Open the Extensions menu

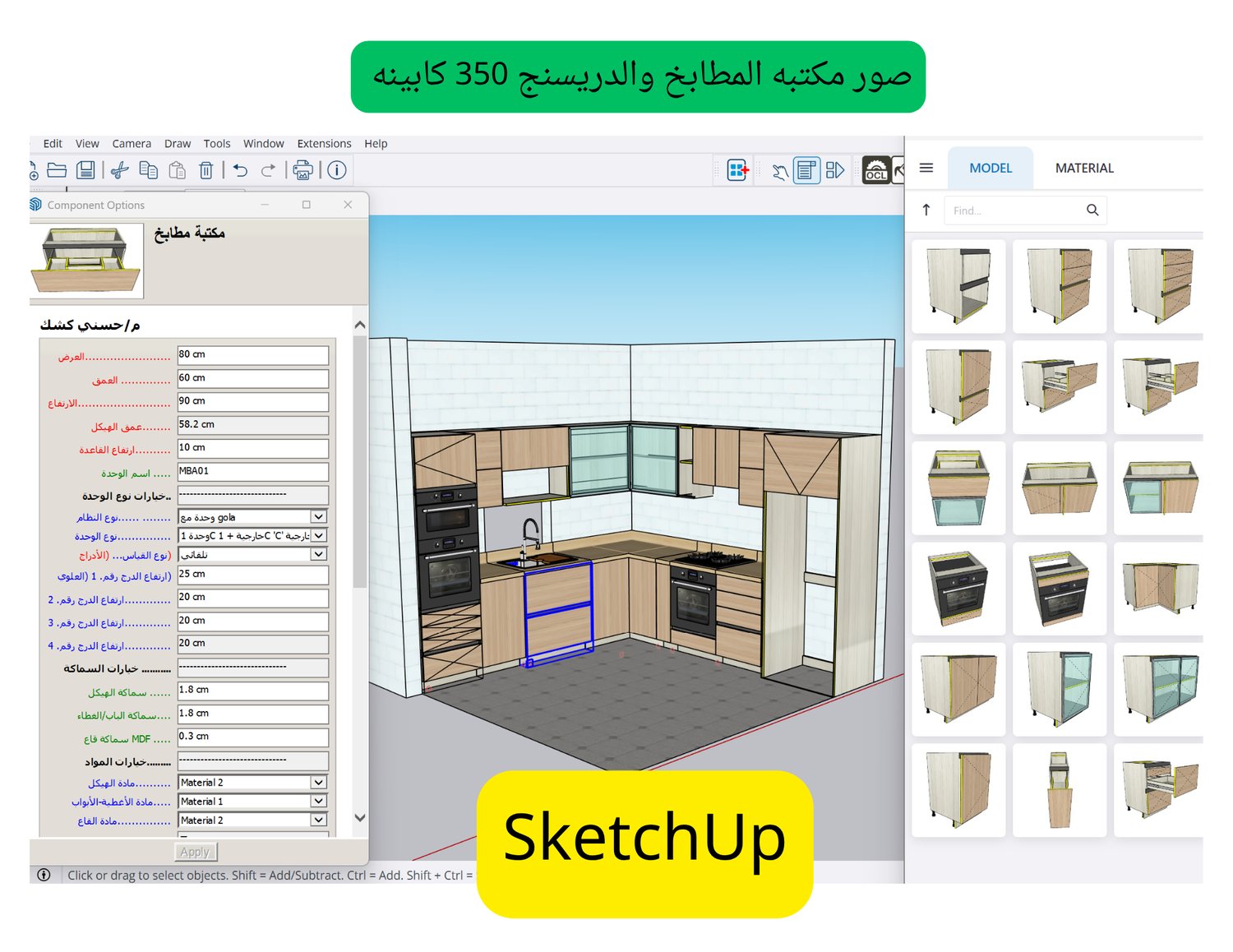click(x=324, y=143)
